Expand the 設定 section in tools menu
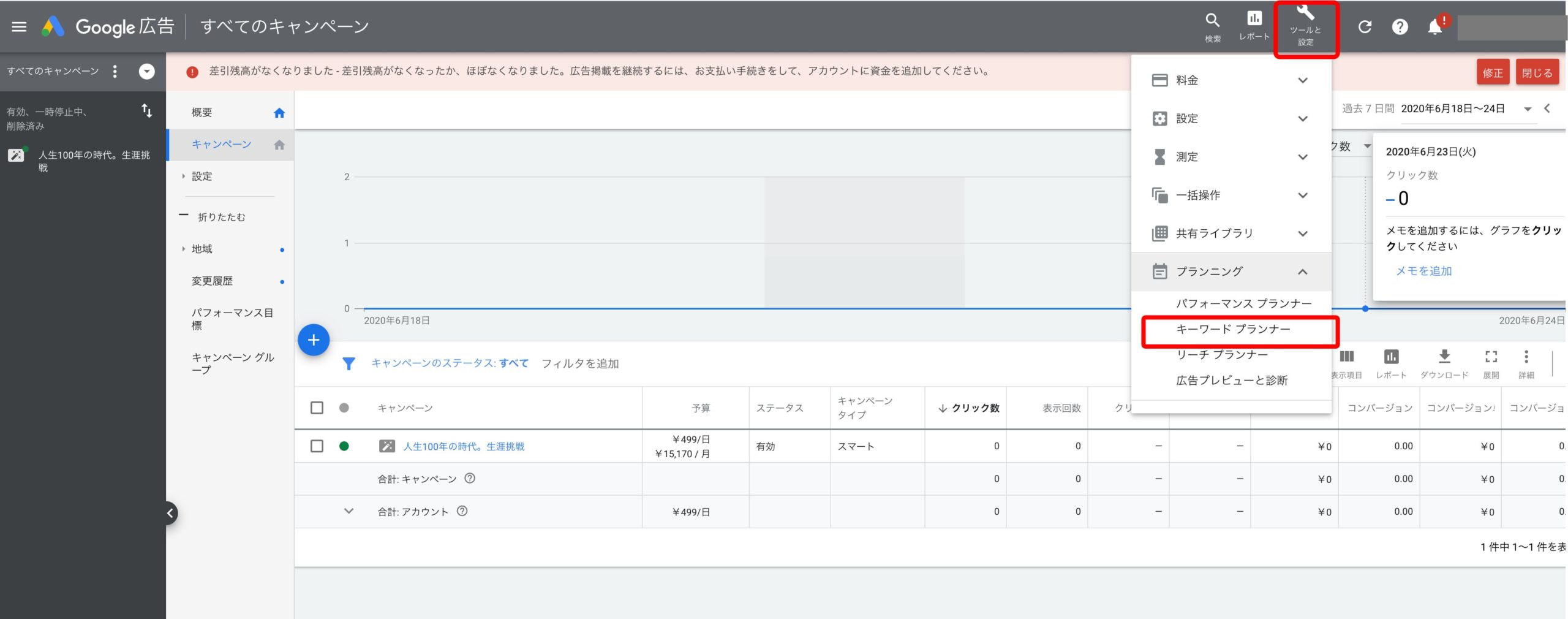The width and height of the screenshot is (1568, 619). point(1231,118)
